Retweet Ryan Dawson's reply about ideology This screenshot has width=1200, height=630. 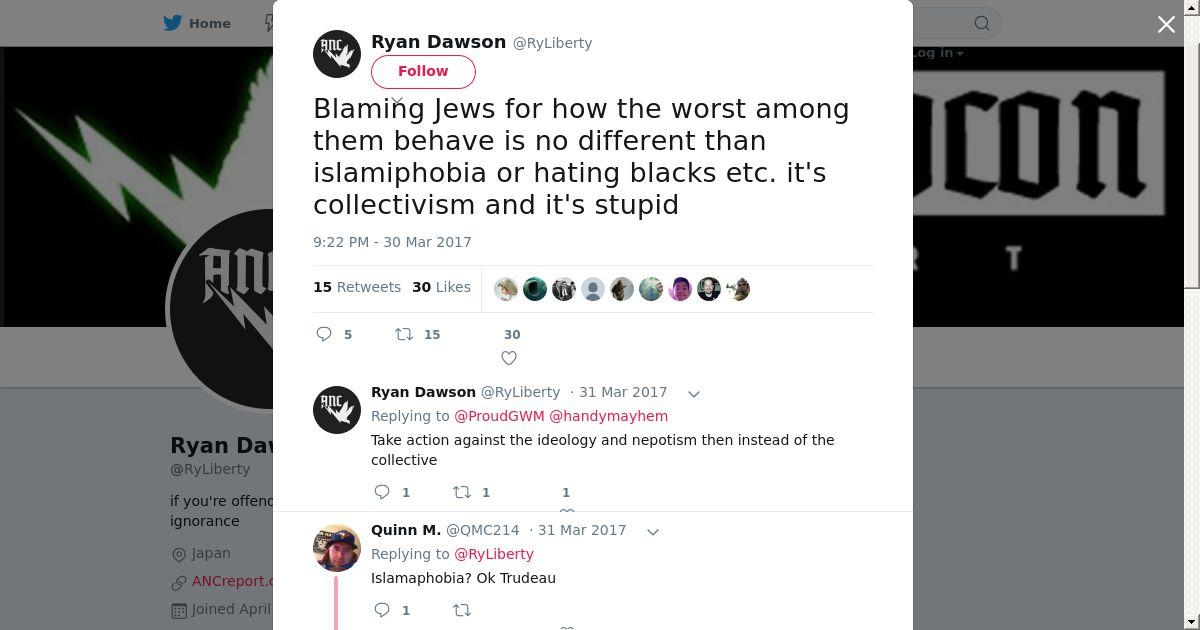click(x=462, y=492)
